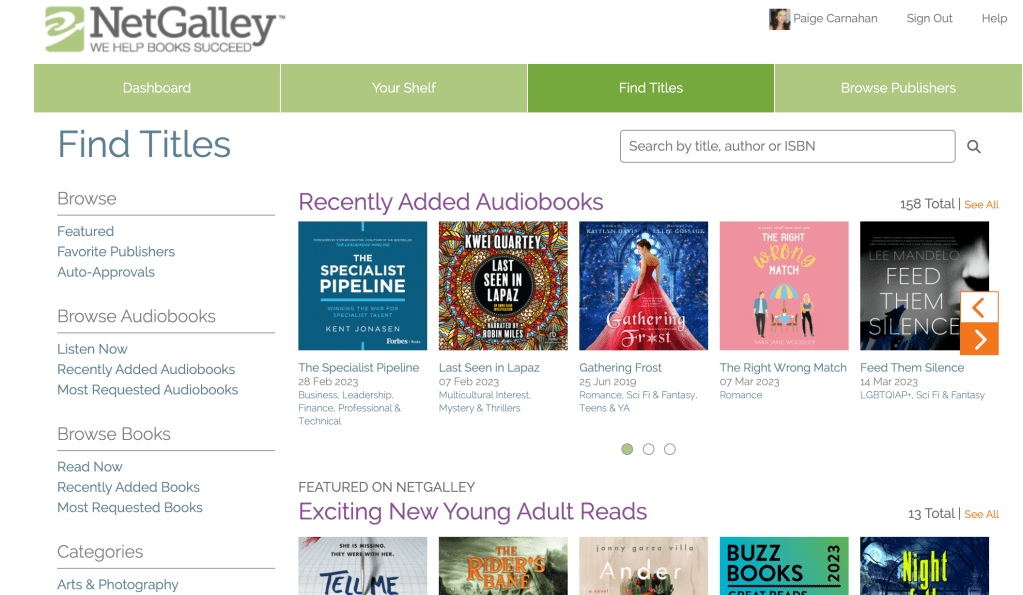Viewport: 1023px width, 595px height.
Task: Click the Sign Out link
Action: click(x=929, y=19)
